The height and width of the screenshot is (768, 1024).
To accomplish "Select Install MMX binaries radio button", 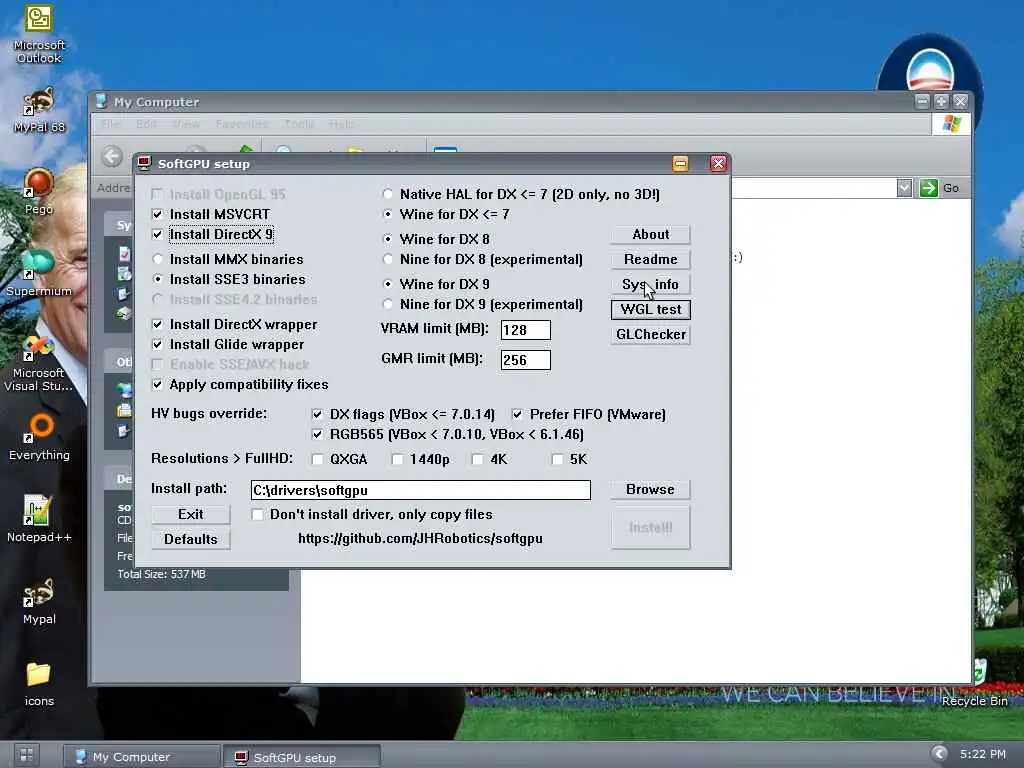I will point(157,259).
